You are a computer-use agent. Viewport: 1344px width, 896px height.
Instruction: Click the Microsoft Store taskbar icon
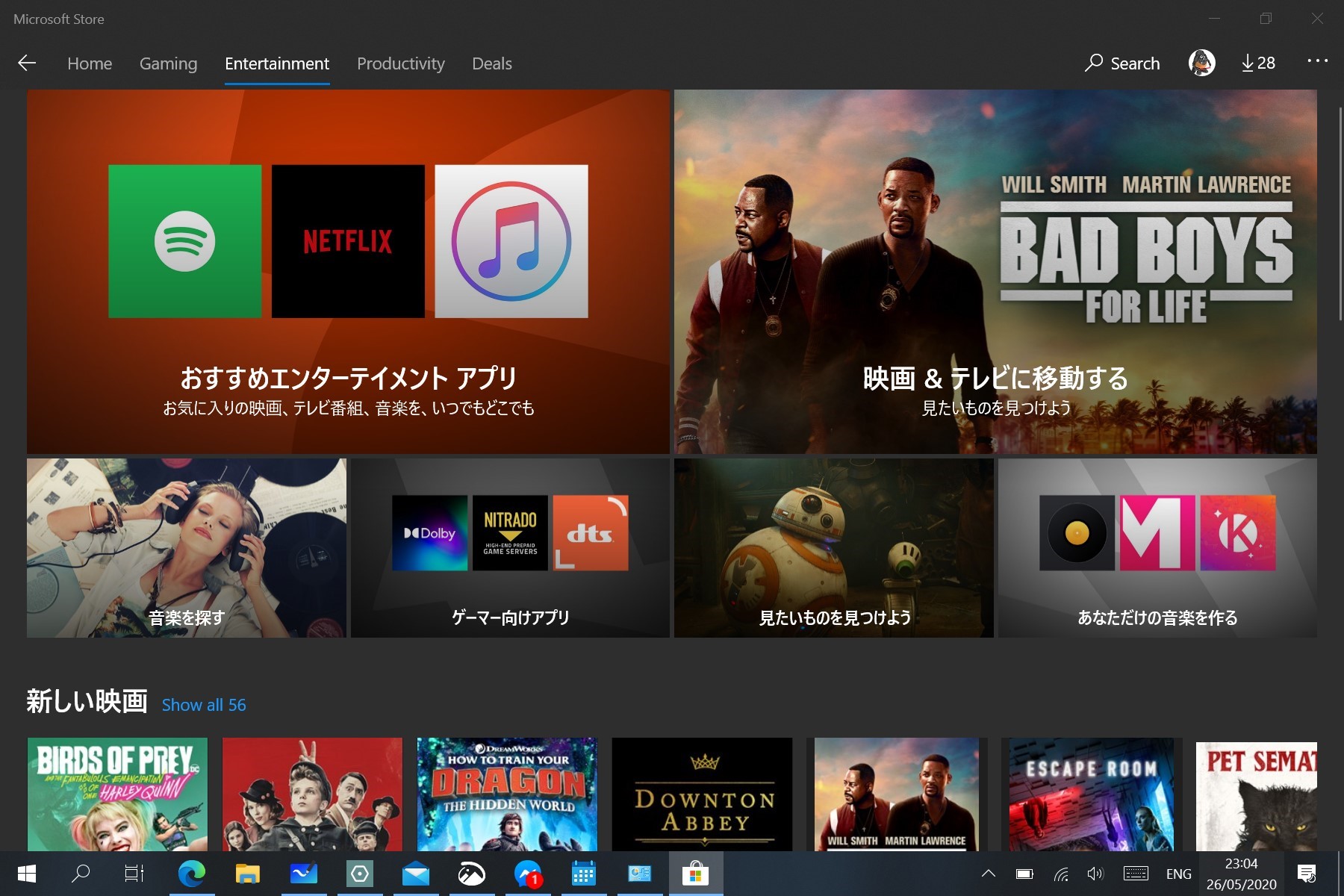click(695, 874)
